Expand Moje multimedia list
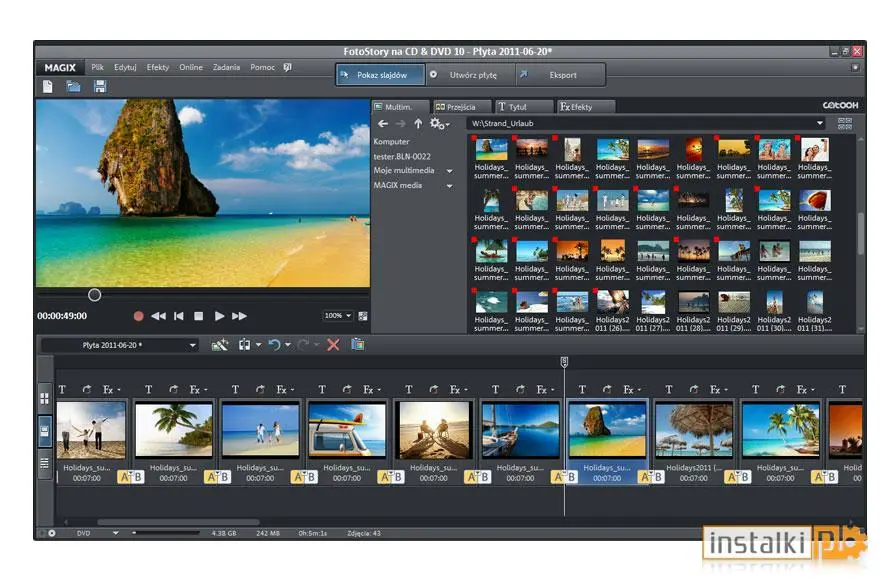This screenshot has height=580, width=880. coord(450,171)
